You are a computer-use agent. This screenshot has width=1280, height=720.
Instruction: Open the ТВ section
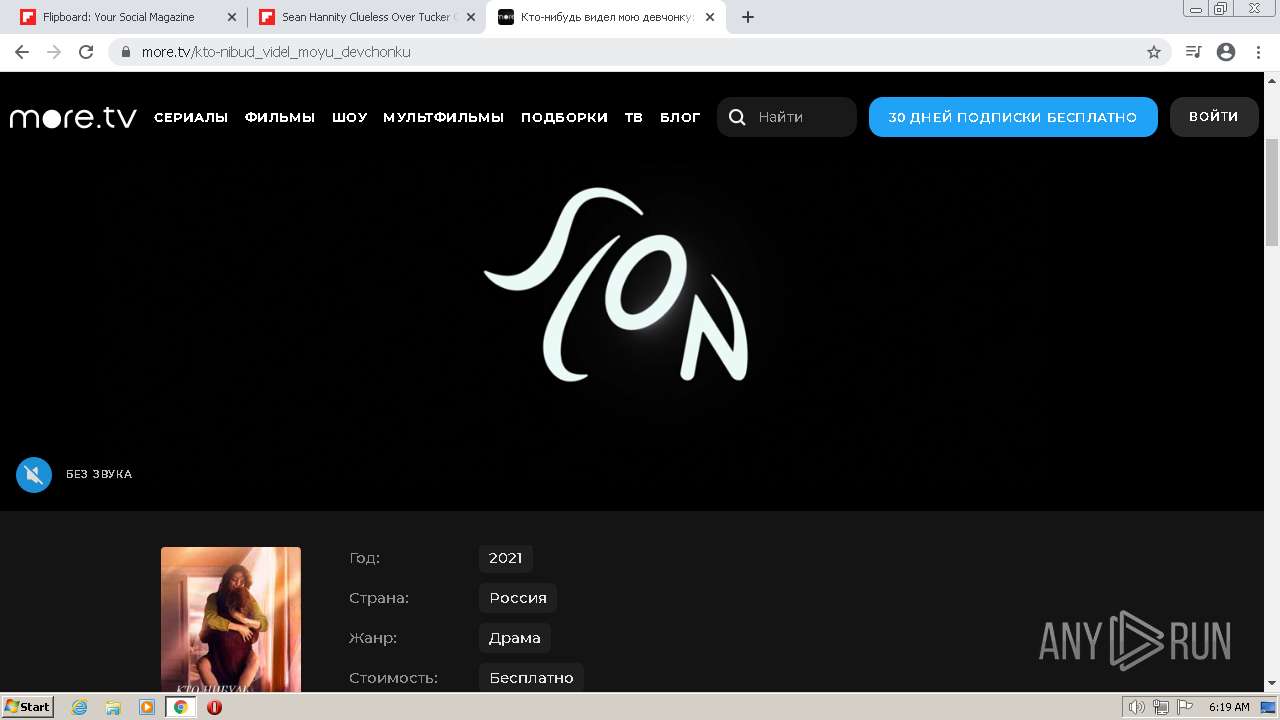(634, 117)
